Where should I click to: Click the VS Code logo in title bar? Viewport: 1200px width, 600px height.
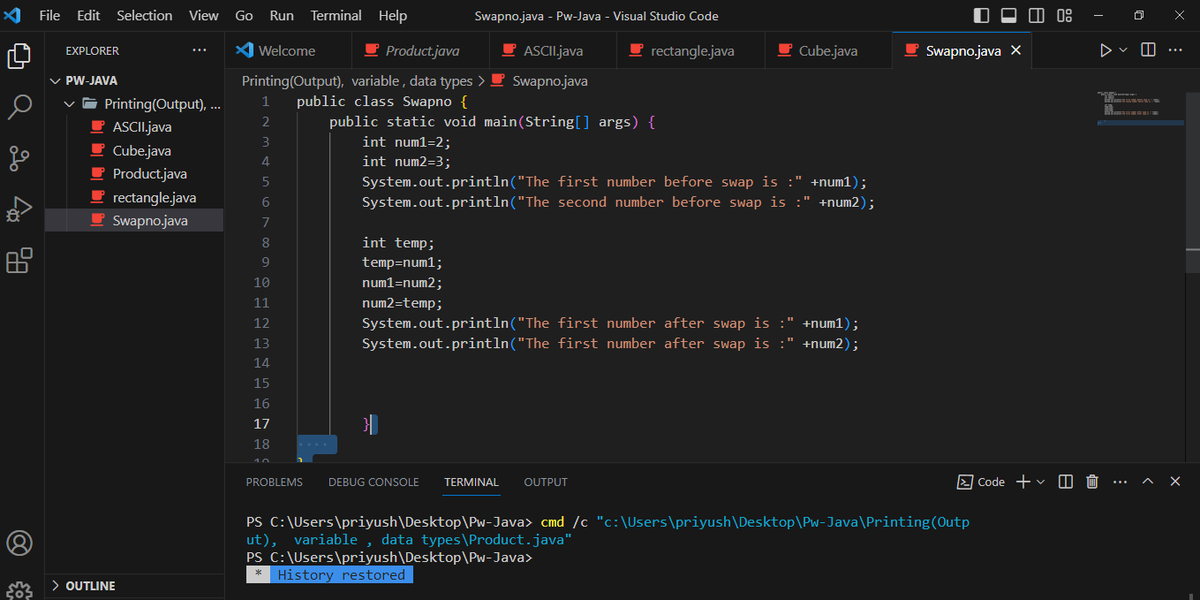coord(13,15)
